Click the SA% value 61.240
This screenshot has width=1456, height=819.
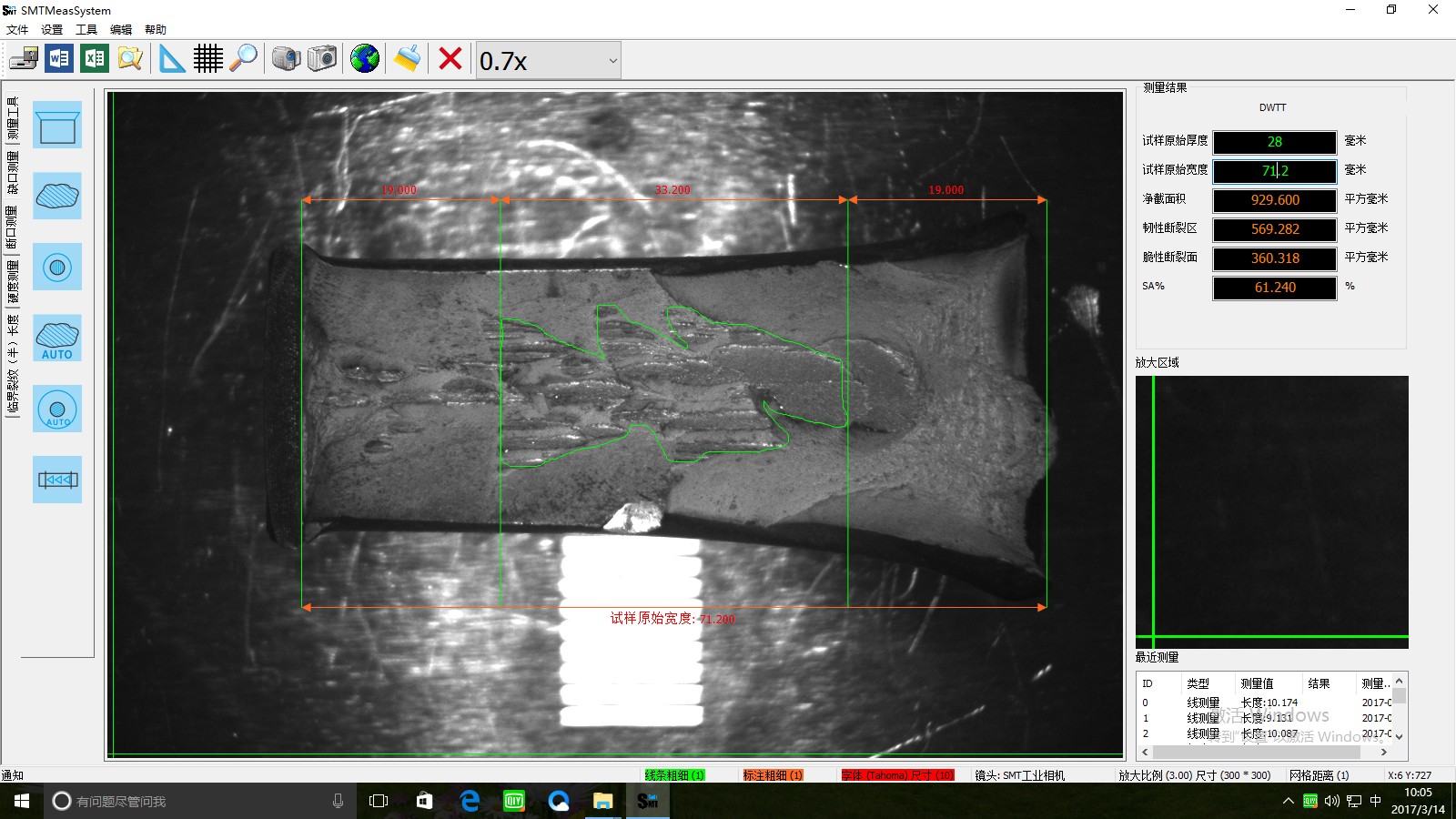[1274, 288]
